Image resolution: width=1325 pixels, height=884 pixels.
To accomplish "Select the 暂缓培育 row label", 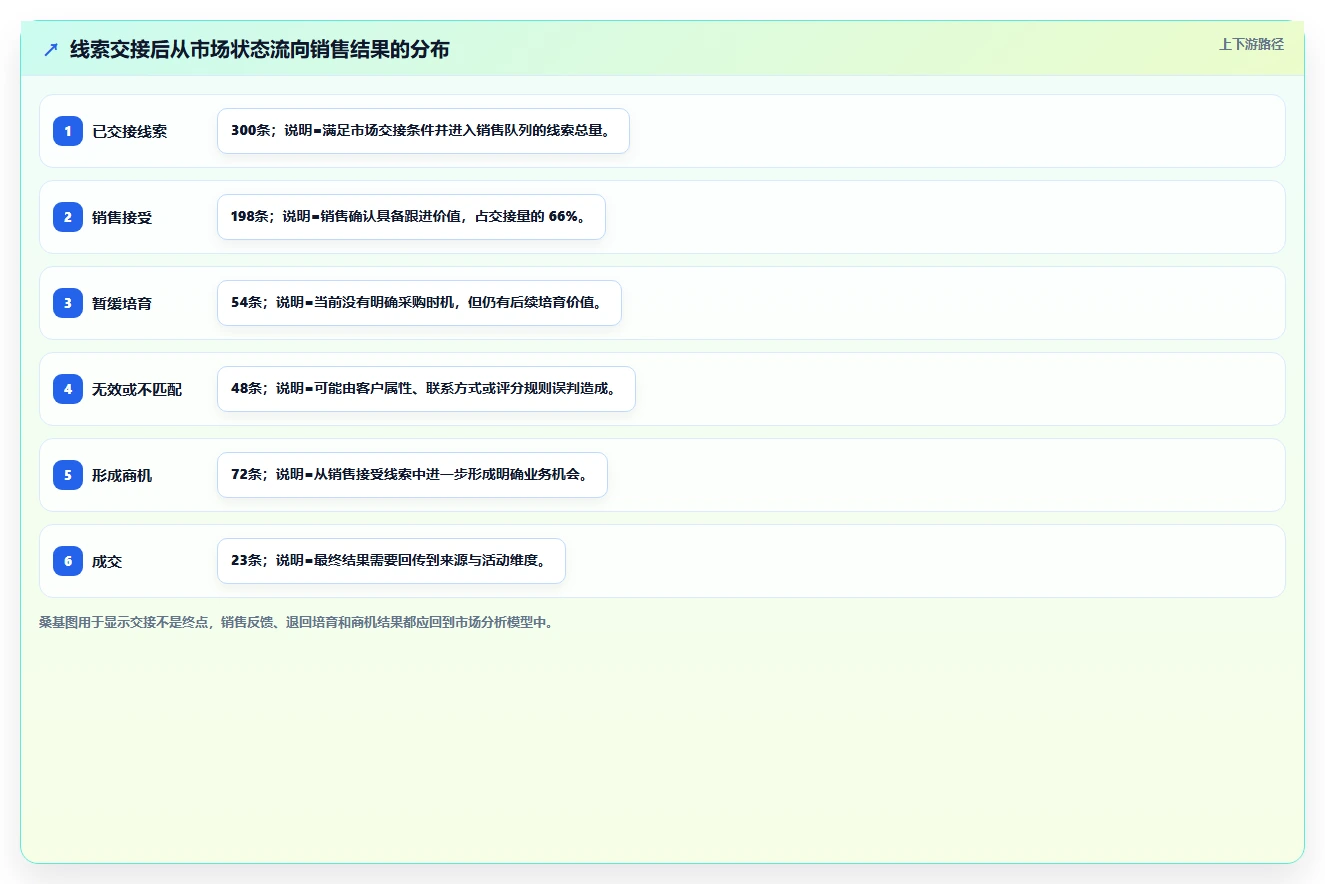I will click(x=122, y=303).
